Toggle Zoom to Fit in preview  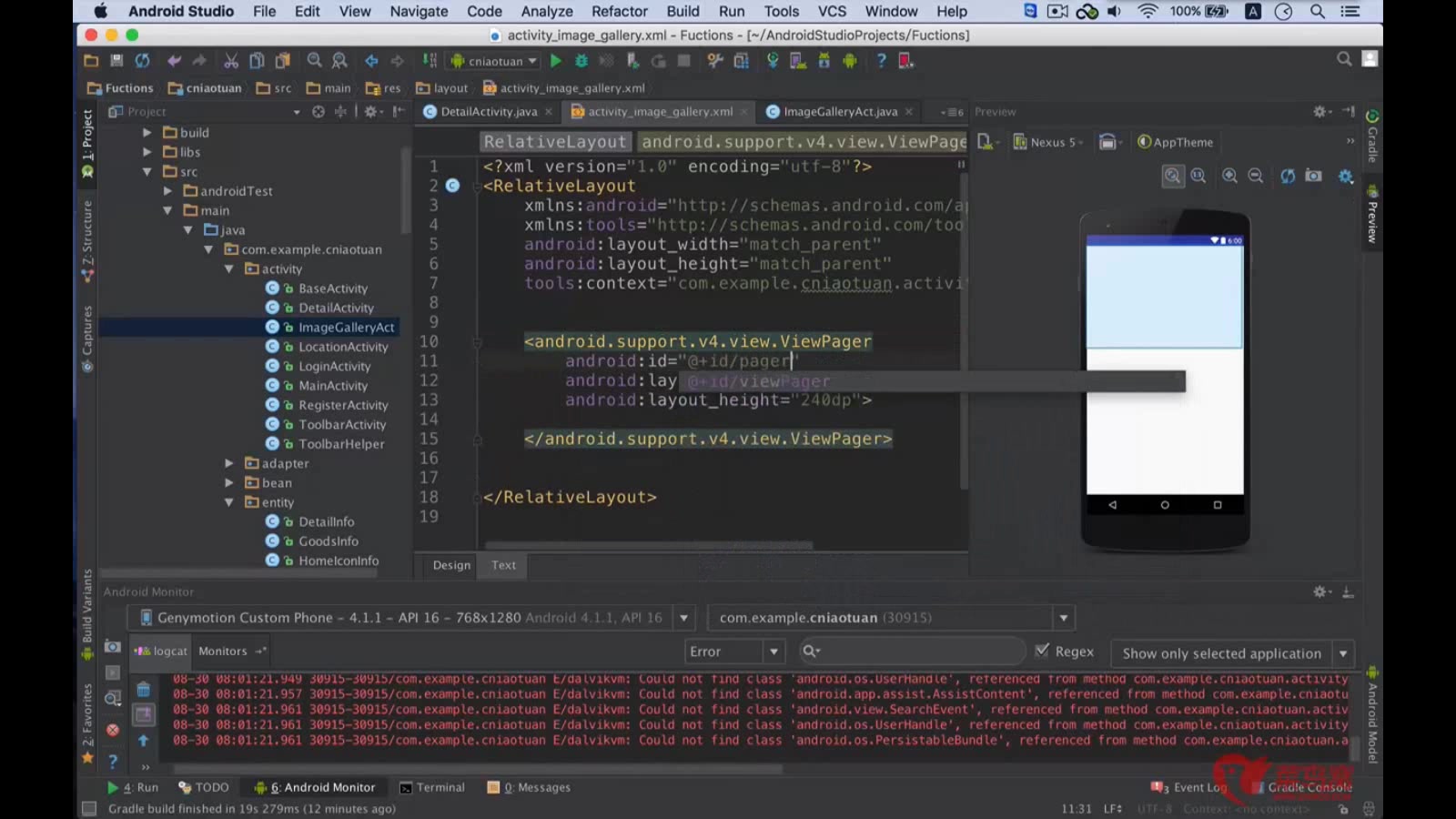point(1173,176)
